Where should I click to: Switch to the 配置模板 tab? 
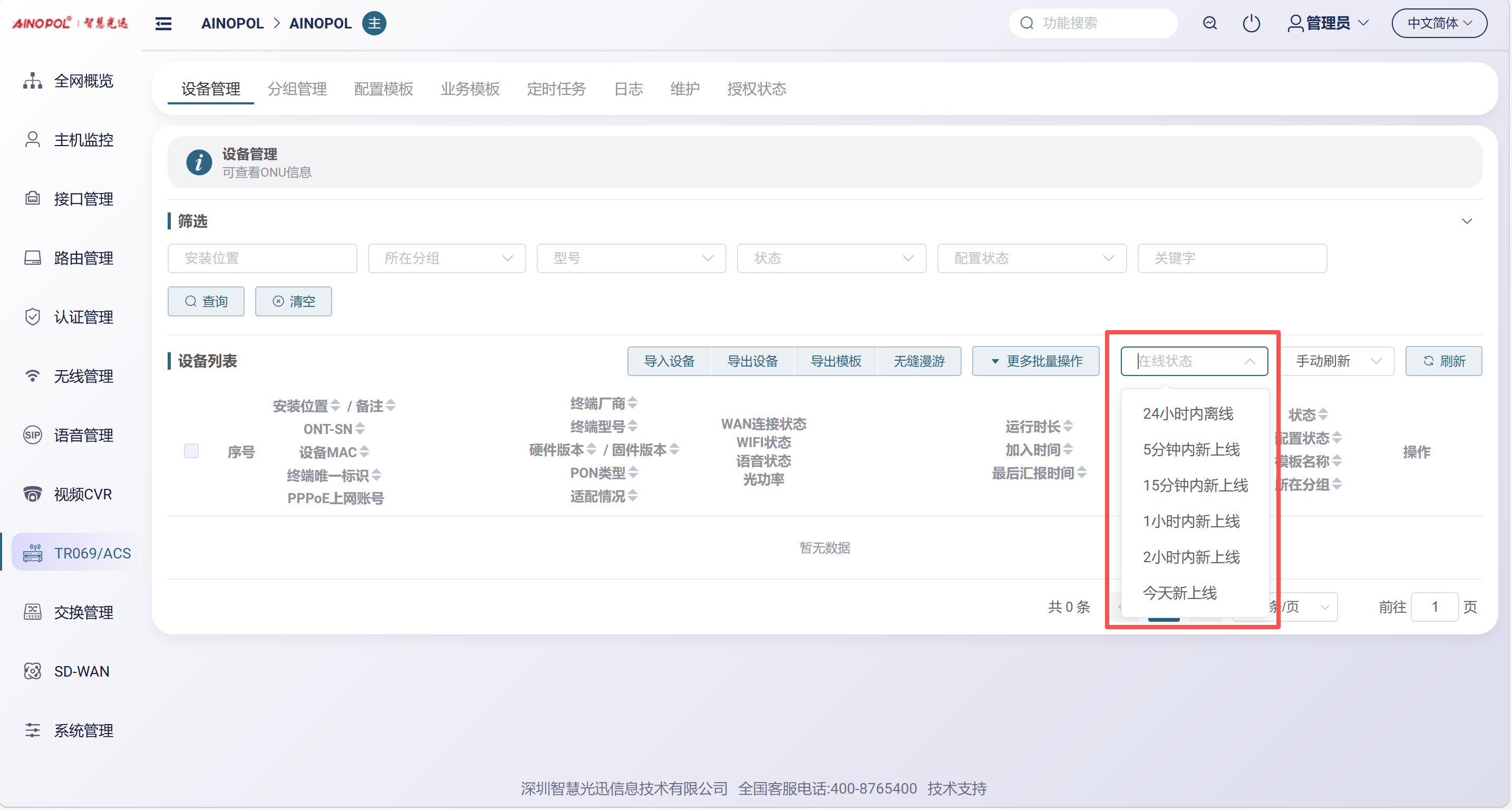(x=383, y=89)
